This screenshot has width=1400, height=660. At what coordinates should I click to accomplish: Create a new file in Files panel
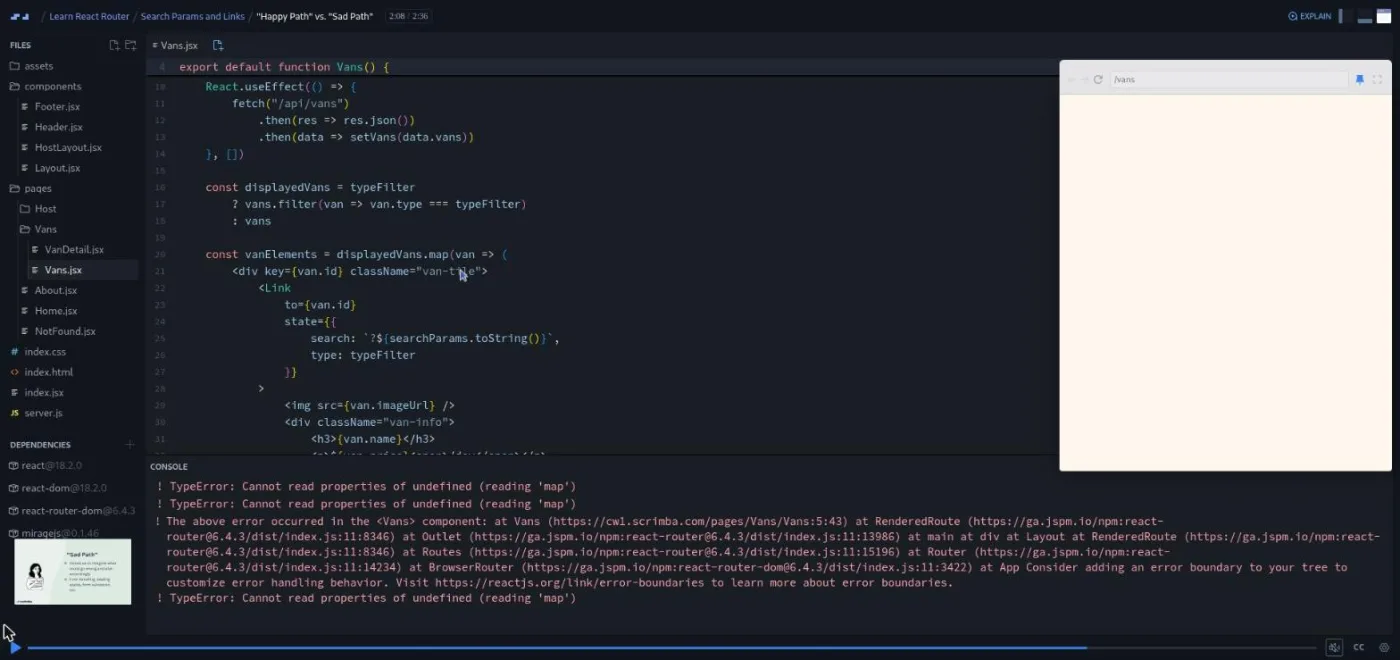114,45
